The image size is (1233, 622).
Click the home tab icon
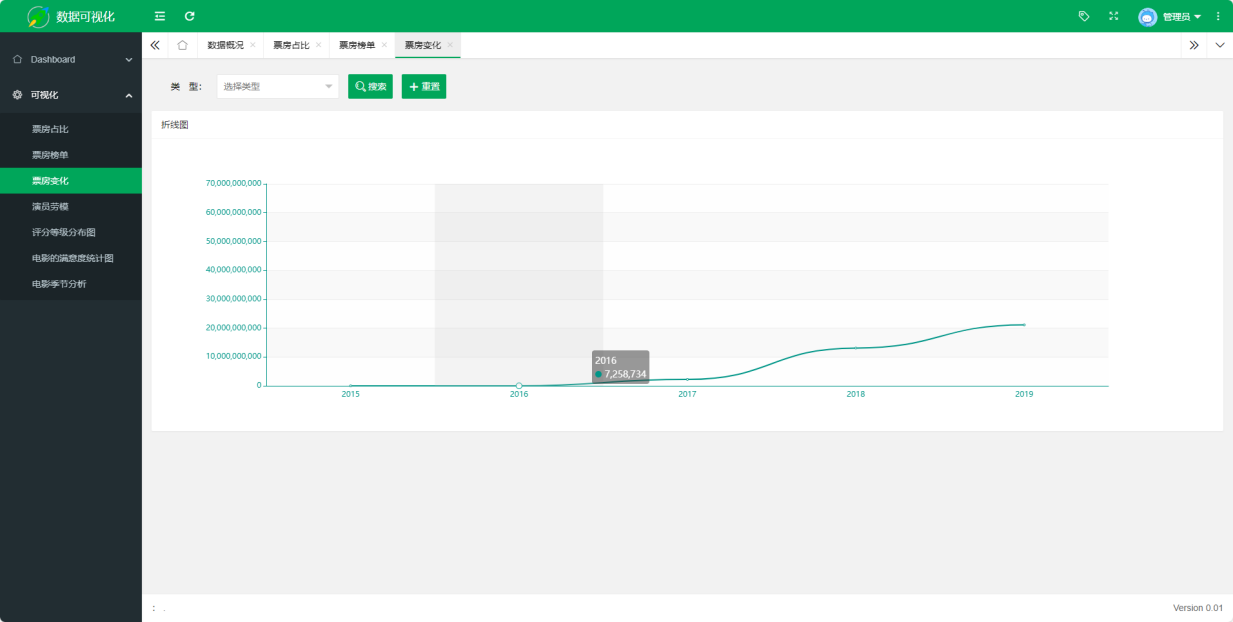tap(182, 45)
